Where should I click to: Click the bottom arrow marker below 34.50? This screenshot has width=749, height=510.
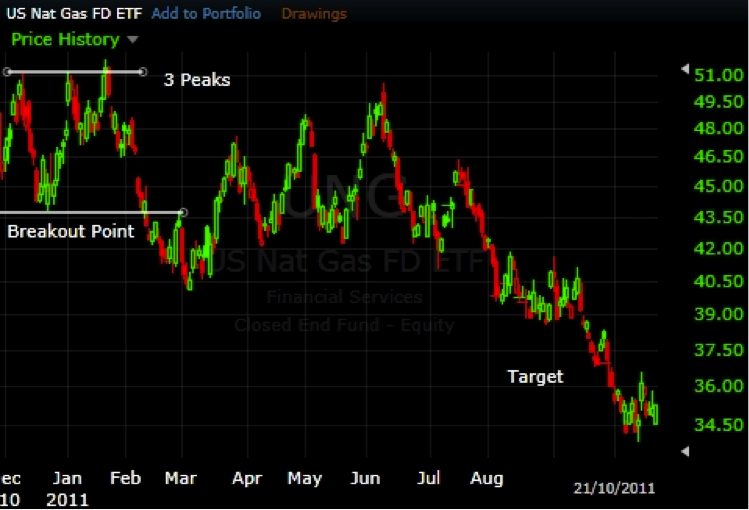point(685,452)
